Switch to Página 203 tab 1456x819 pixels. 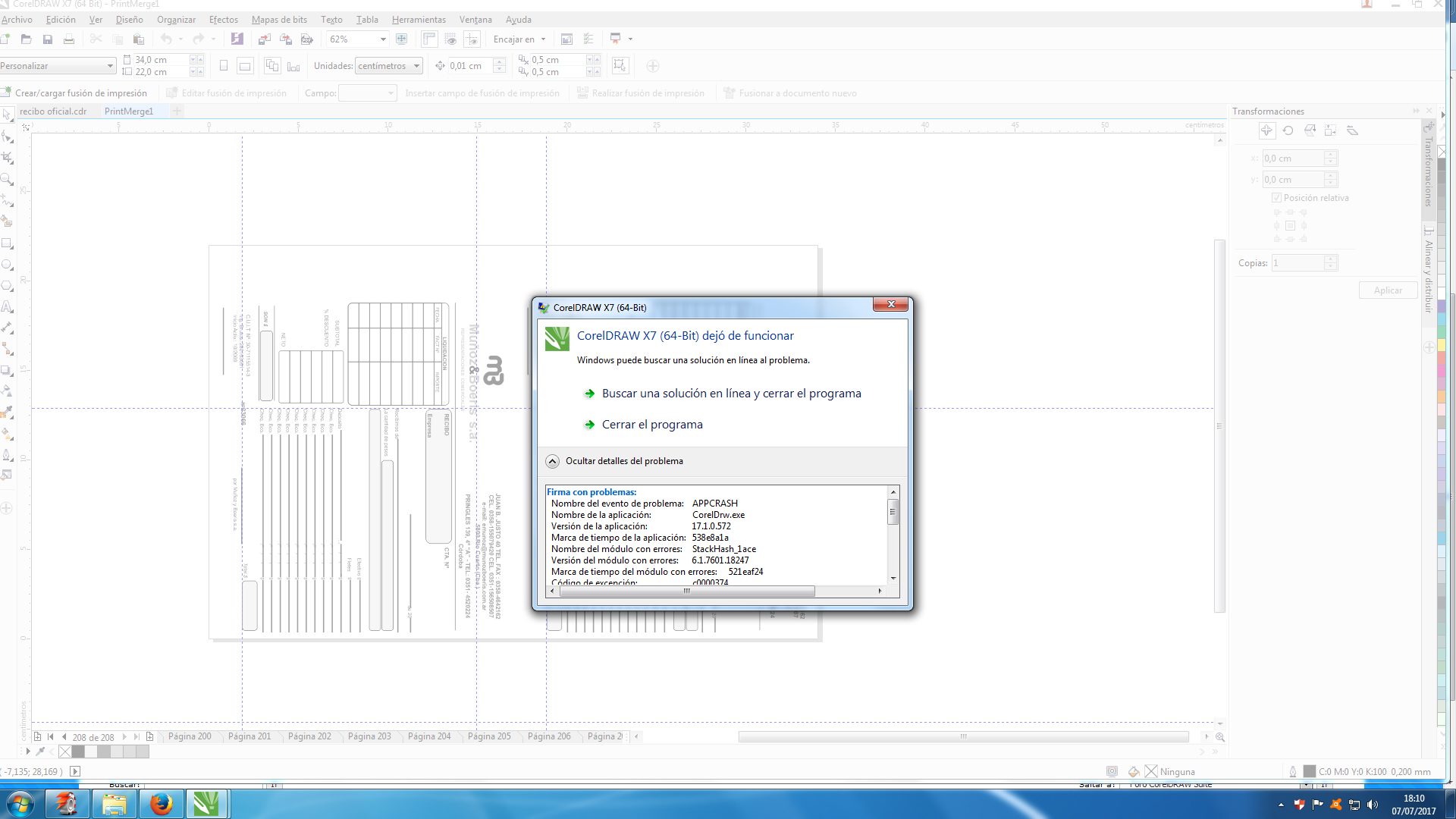click(369, 736)
